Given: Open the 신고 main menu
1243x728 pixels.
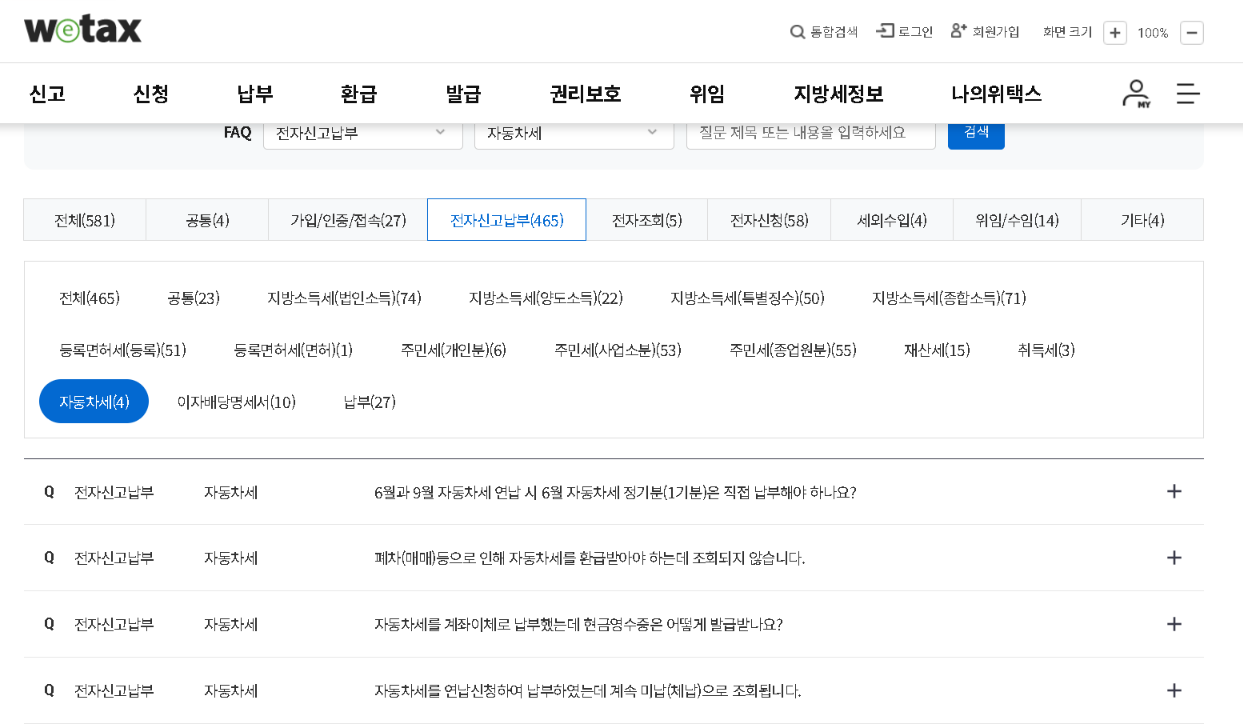Looking at the screenshot, I should pyautogui.click(x=47, y=94).
